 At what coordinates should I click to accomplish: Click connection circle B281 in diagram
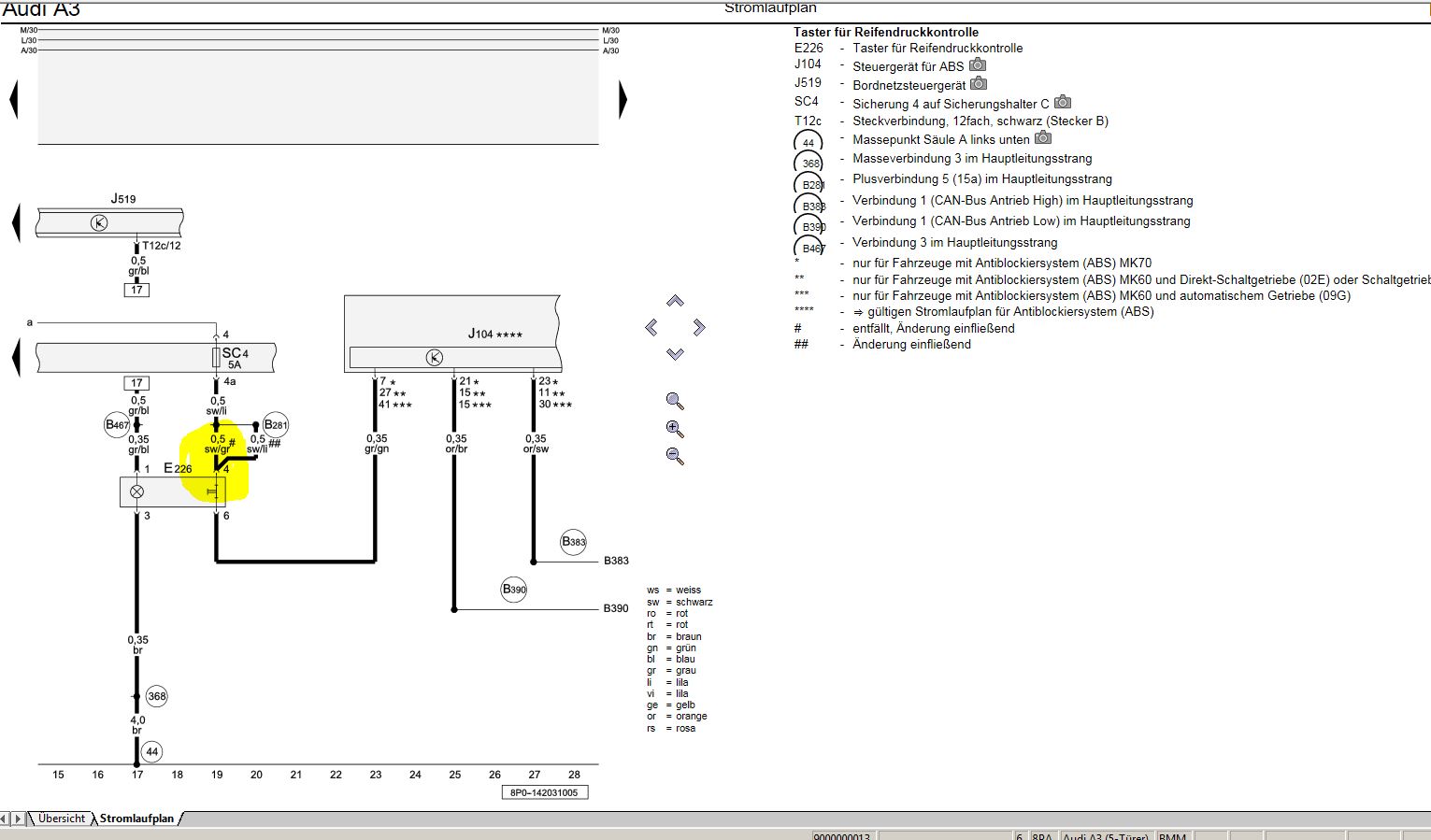click(x=276, y=424)
